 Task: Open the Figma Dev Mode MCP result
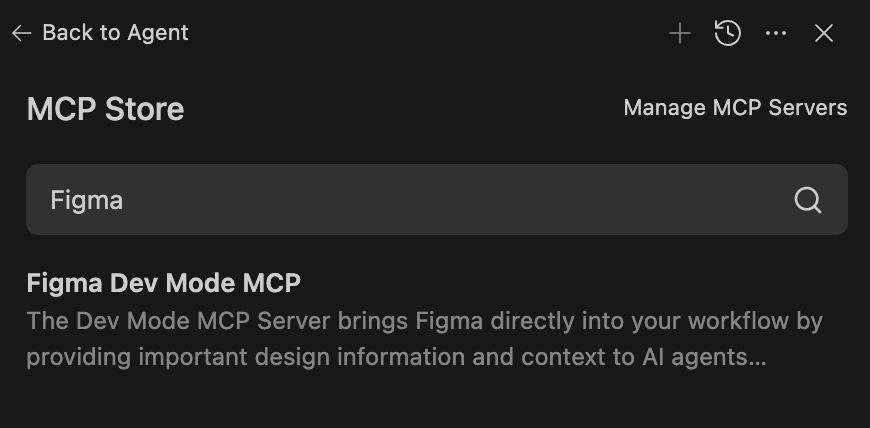click(x=163, y=283)
